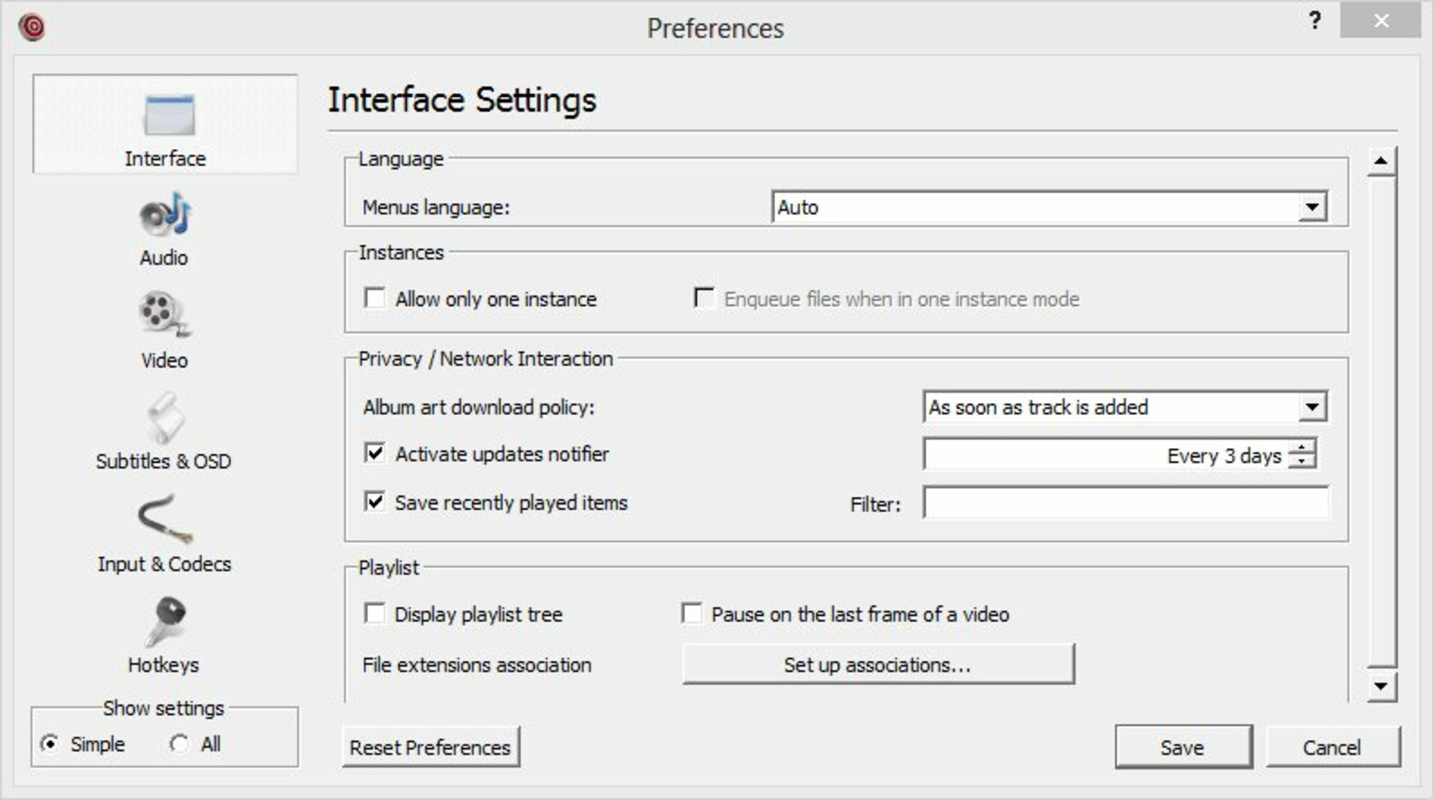1434x800 pixels.
Task: Cancel the Preferences dialog
Action: pyautogui.click(x=1333, y=747)
